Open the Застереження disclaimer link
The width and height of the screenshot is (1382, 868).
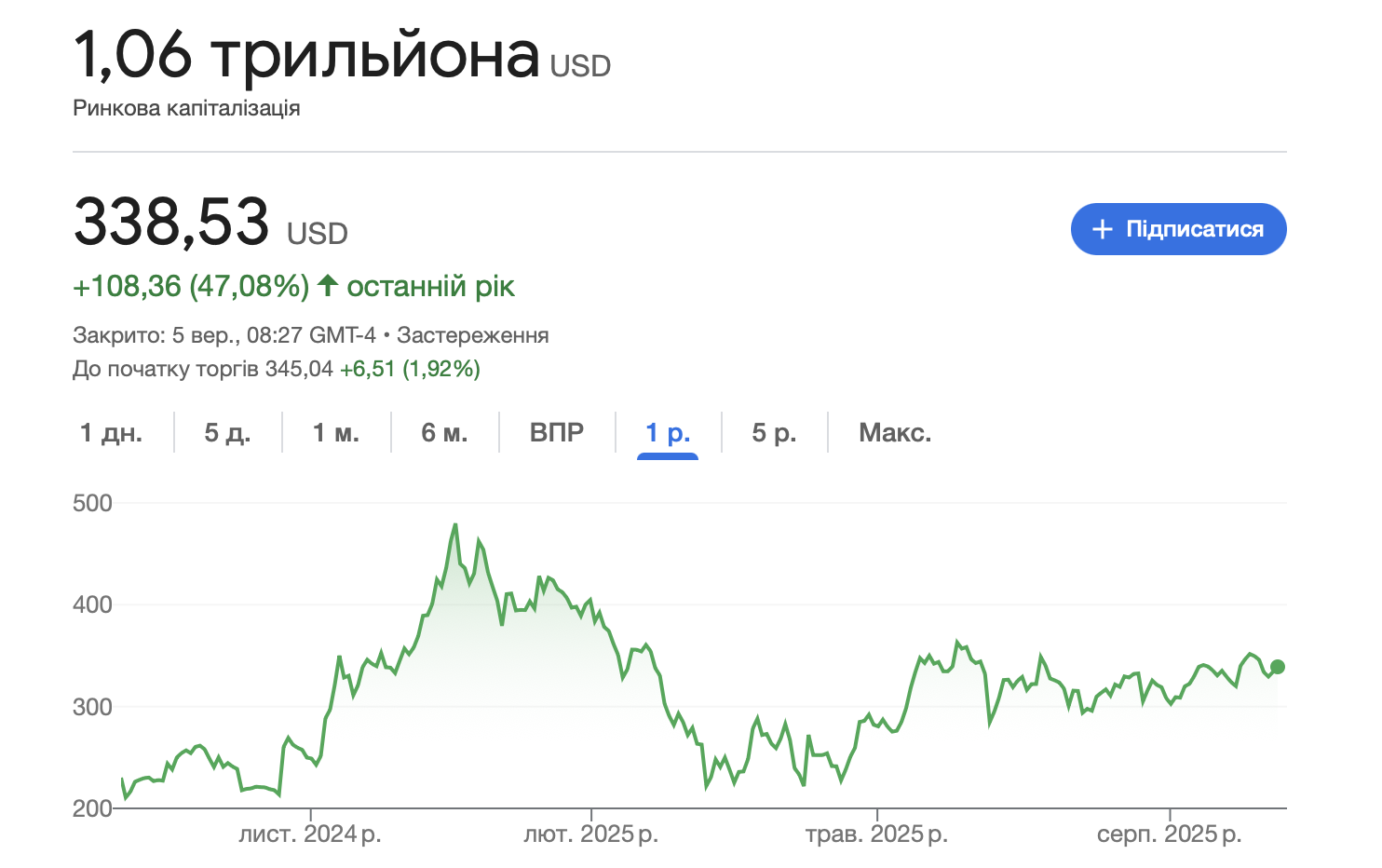pyautogui.click(x=472, y=335)
